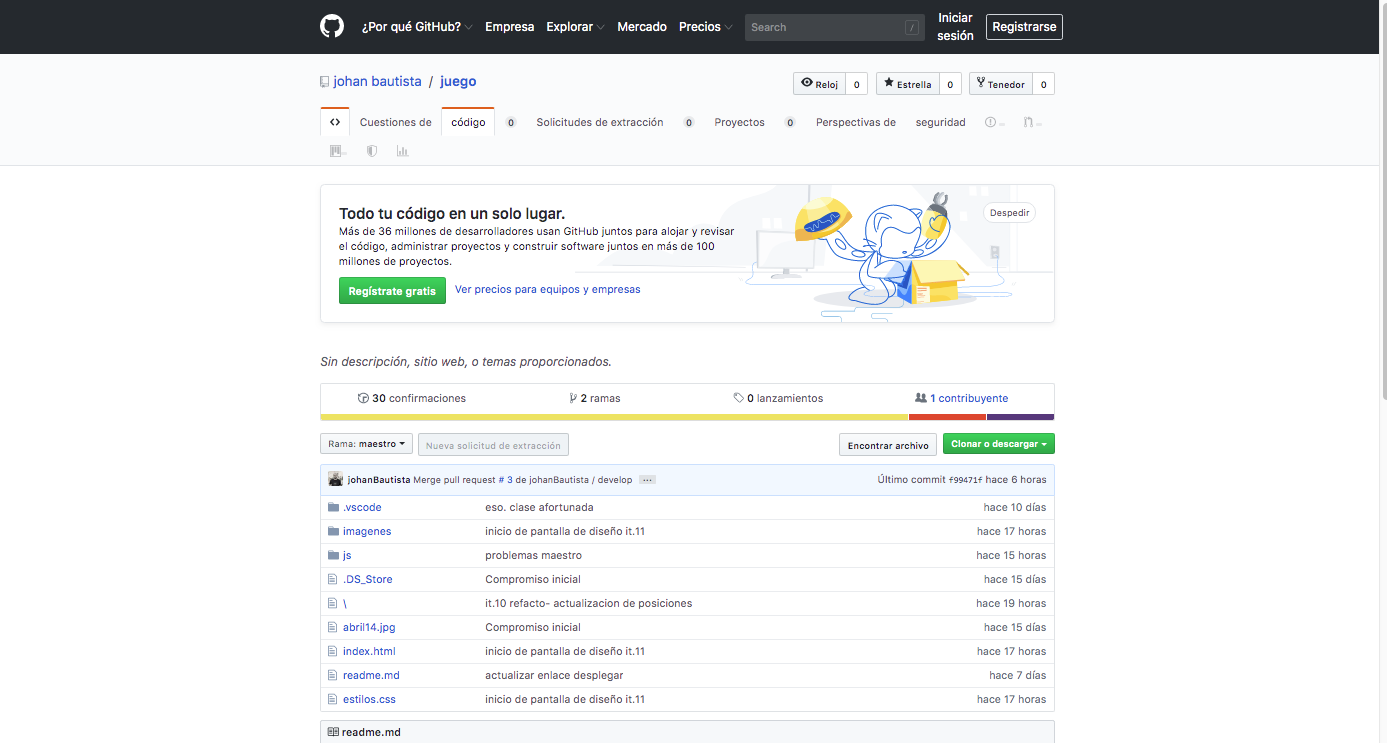This screenshot has height=743, width=1387.
Task: Click johanBautista's avatar in commit bar
Action: click(336, 479)
